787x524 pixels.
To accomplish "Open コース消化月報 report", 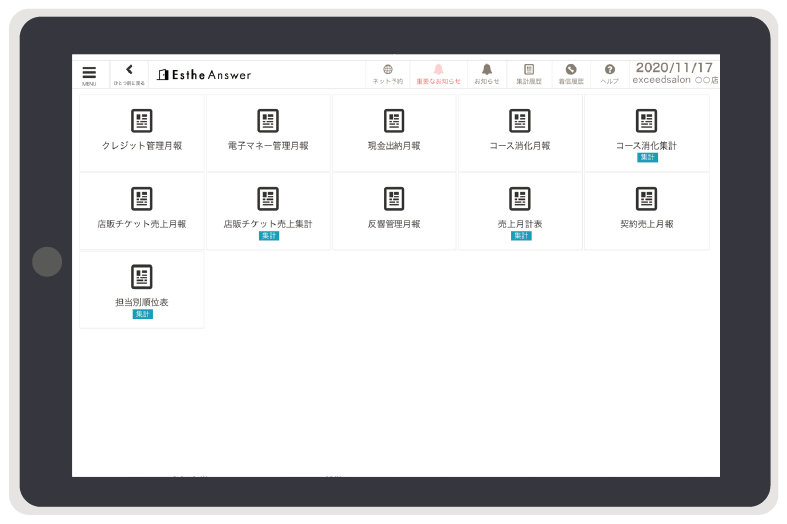I will click(520, 131).
